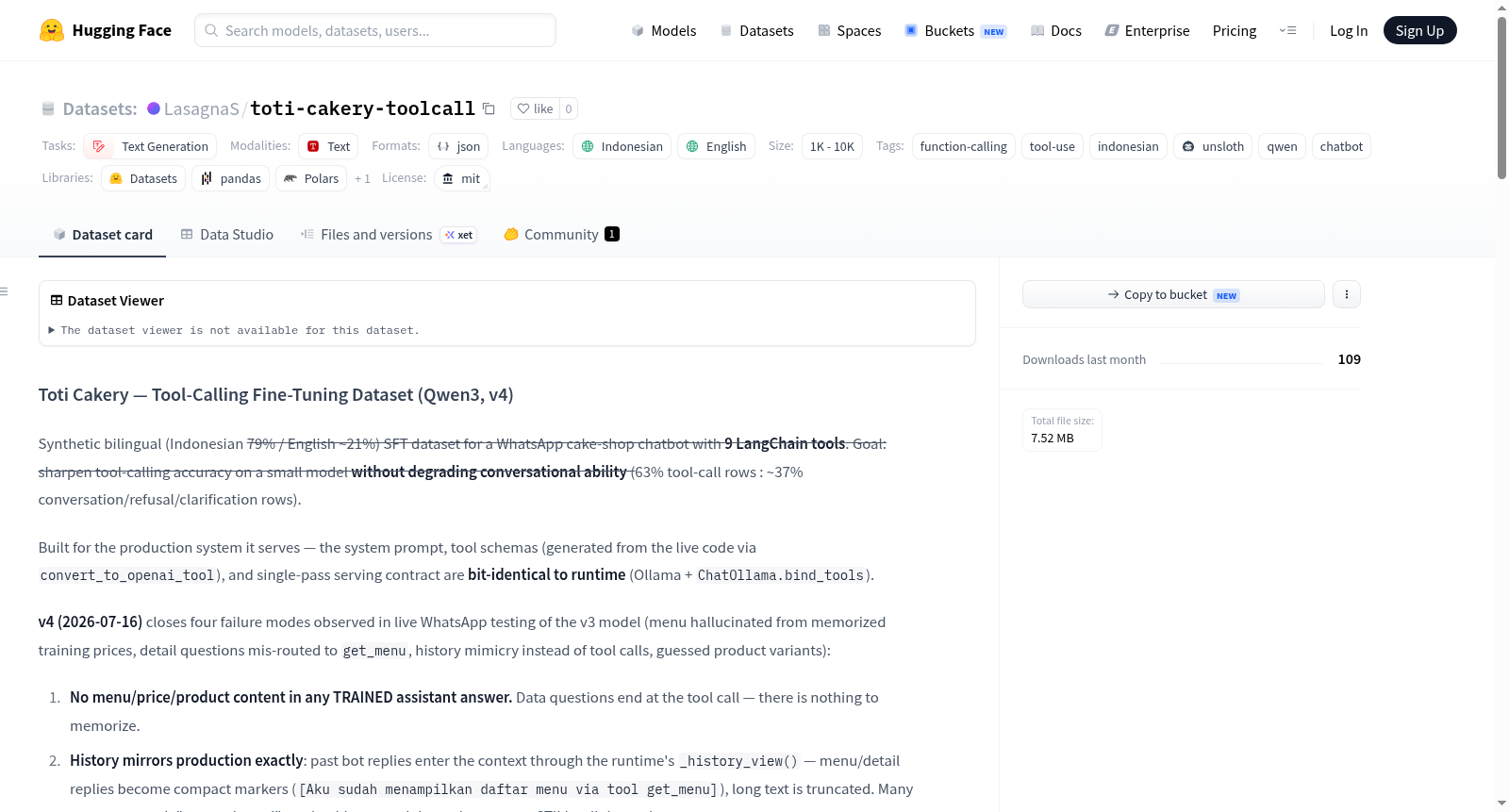Click the xet badge
This screenshot has width=1509, height=812.
(459, 235)
